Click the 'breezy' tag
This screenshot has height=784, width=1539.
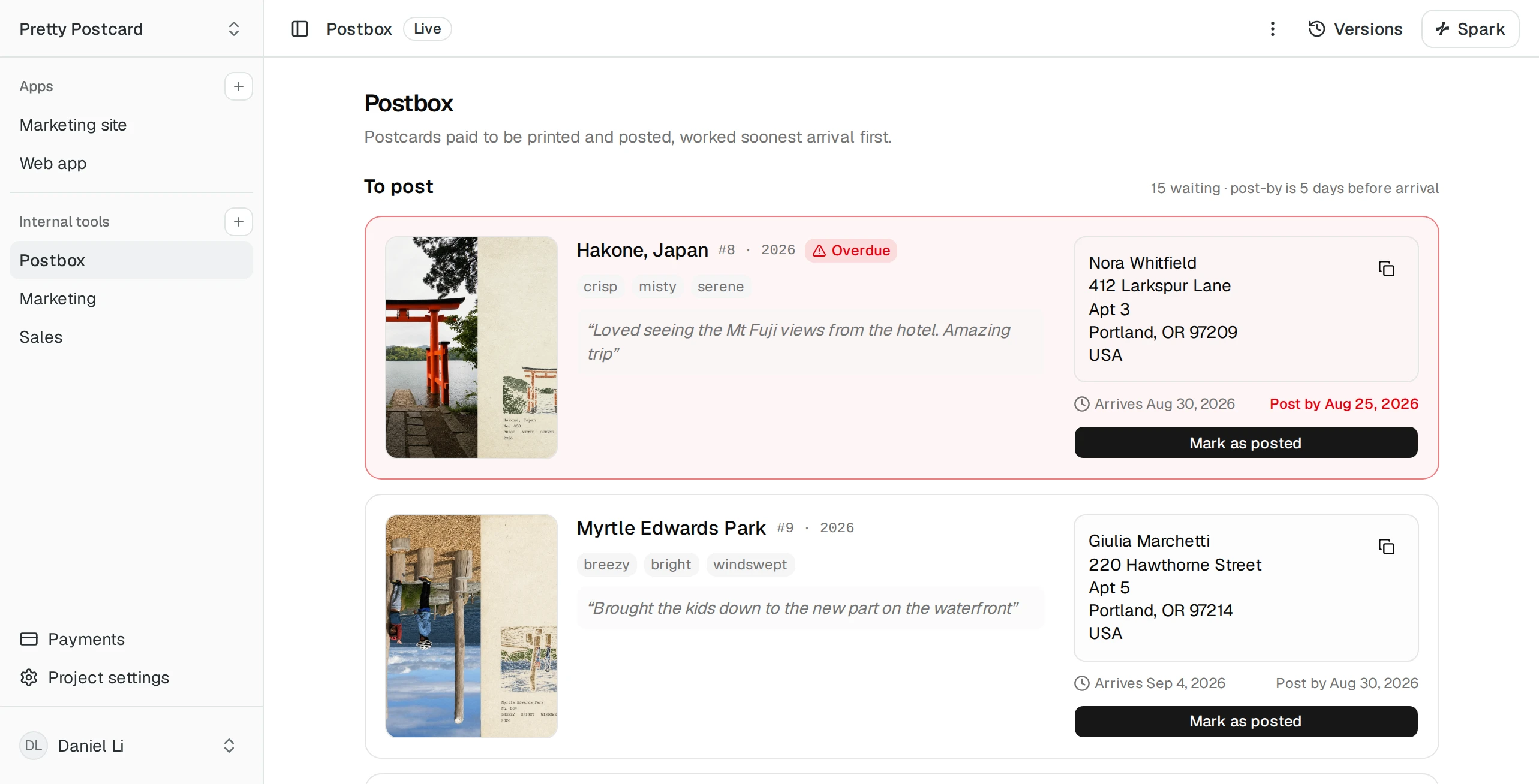(606, 565)
